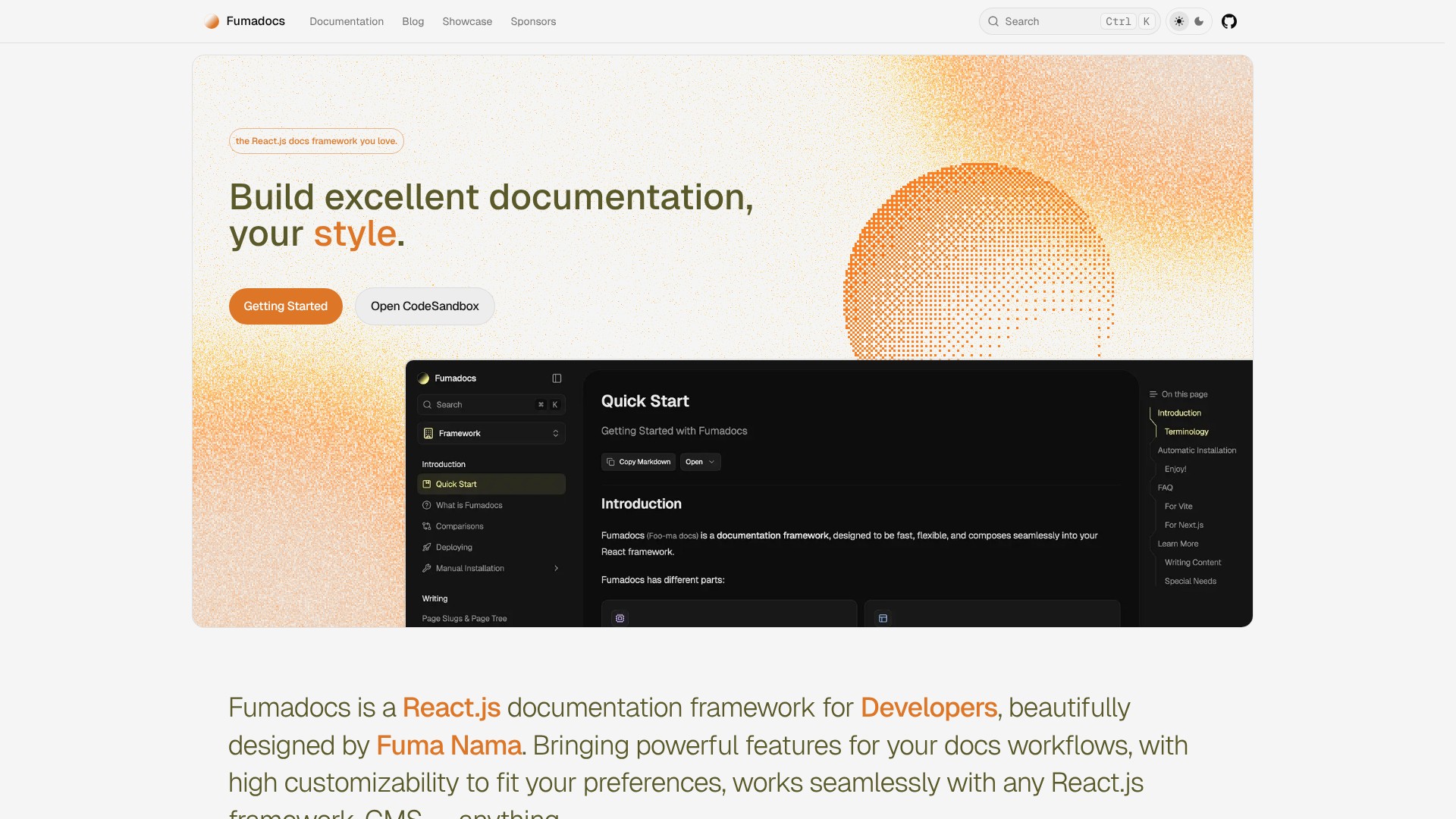Jump to Terminology in page outline
The width and height of the screenshot is (1456, 819).
[1187, 432]
